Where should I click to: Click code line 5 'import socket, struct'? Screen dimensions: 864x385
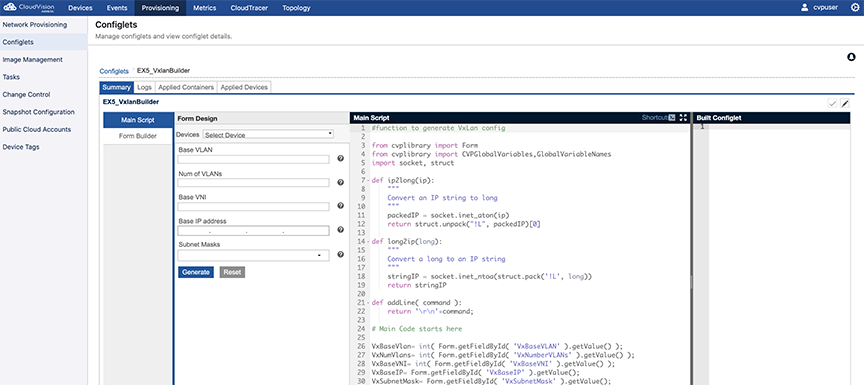click(x=413, y=163)
